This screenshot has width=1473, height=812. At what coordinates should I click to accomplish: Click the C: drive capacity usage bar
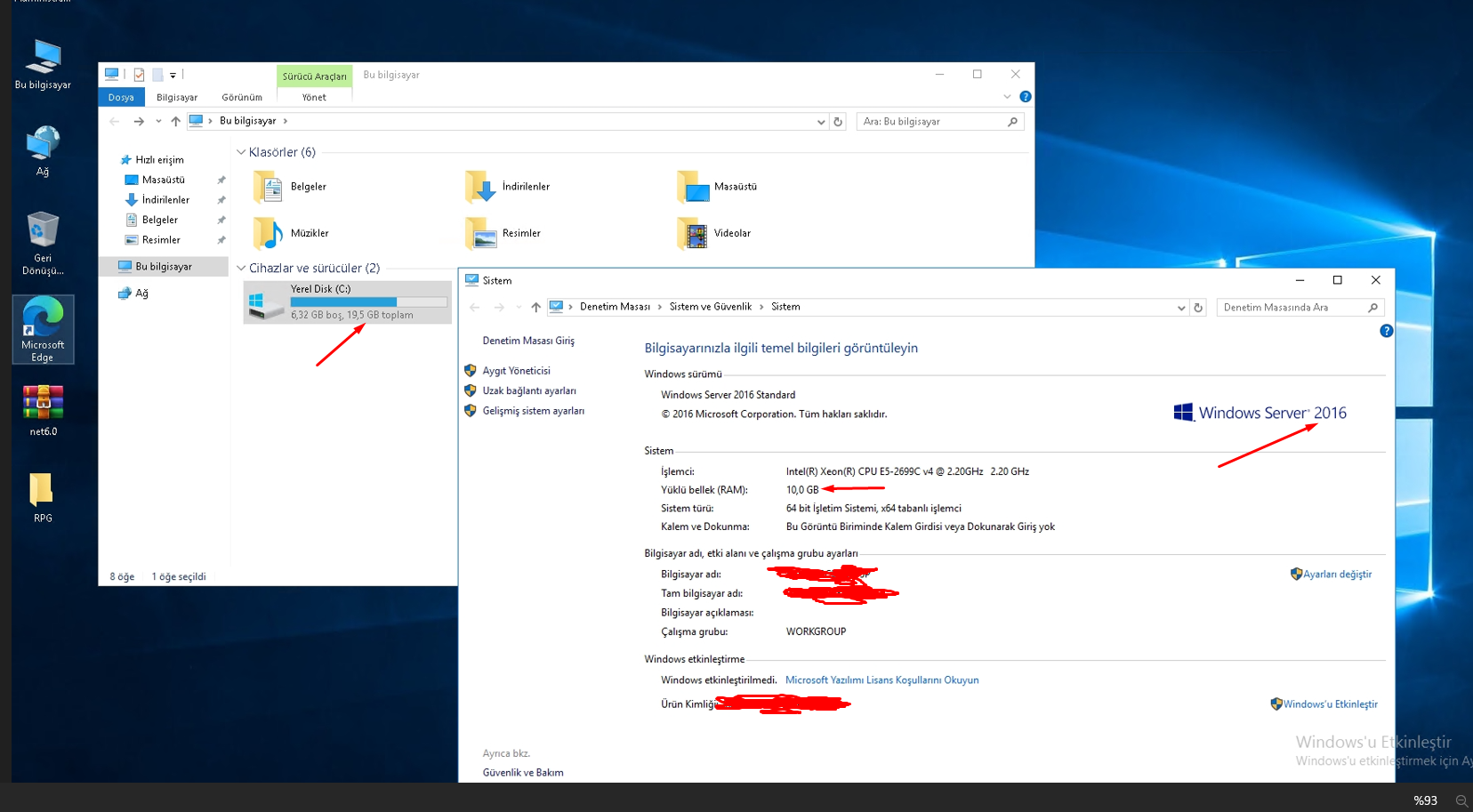(368, 302)
